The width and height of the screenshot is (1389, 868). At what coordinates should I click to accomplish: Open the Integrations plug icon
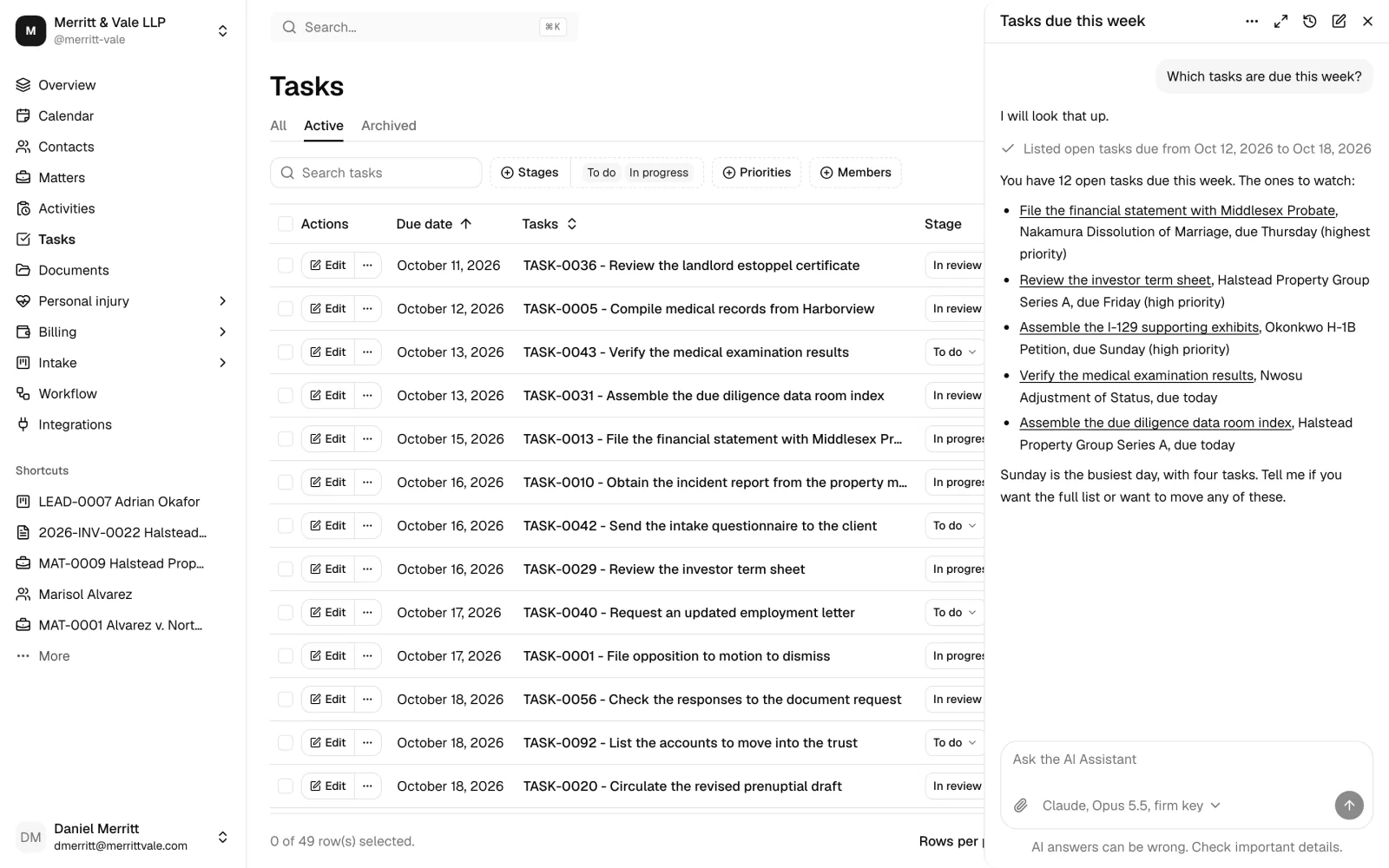pyautogui.click(x=23, y=424)
